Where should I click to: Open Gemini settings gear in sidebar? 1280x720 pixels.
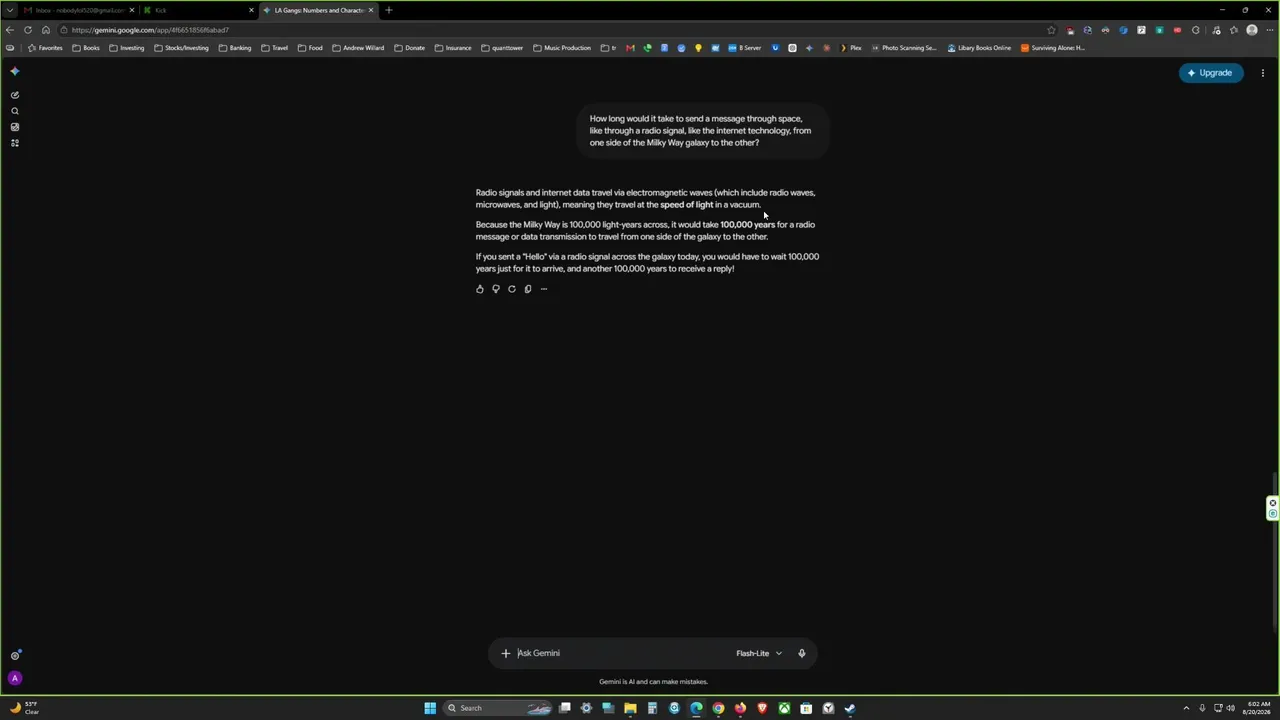point(15,656)
